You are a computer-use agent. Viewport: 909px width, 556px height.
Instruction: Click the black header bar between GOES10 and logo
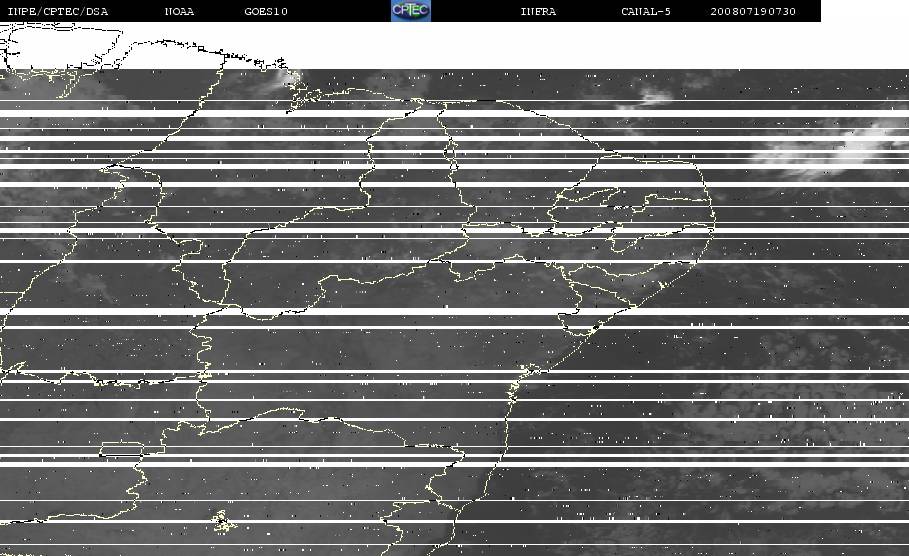[340, 11]
